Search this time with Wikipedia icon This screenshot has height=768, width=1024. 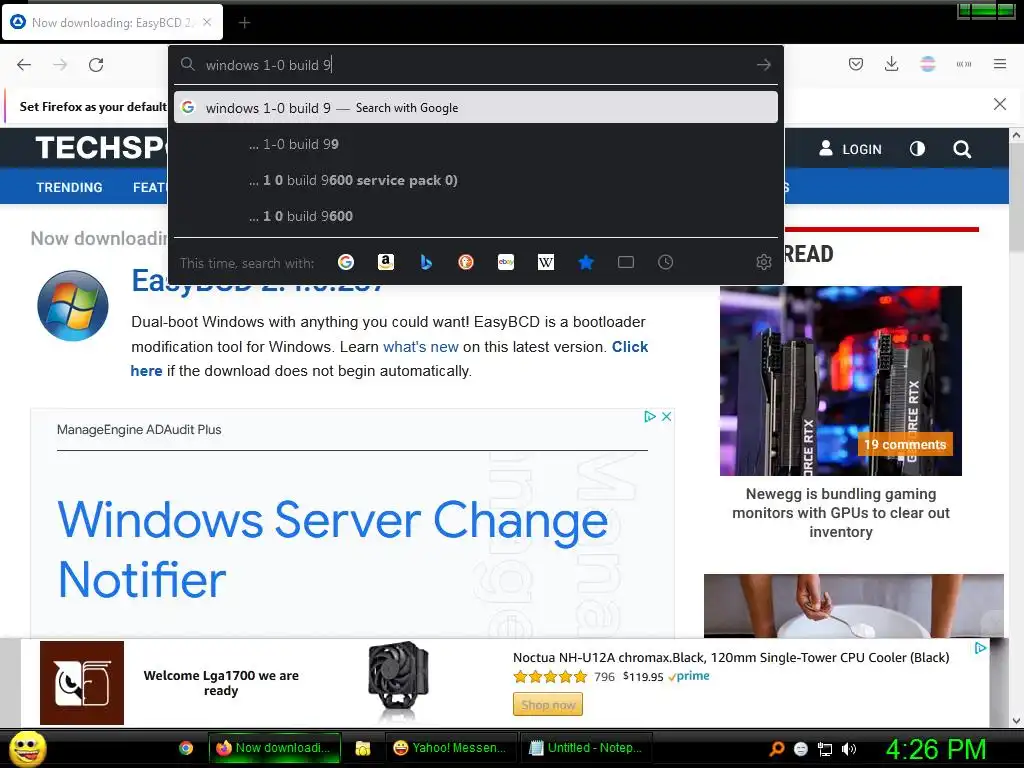pyautogui.click(x=546, y=263)
